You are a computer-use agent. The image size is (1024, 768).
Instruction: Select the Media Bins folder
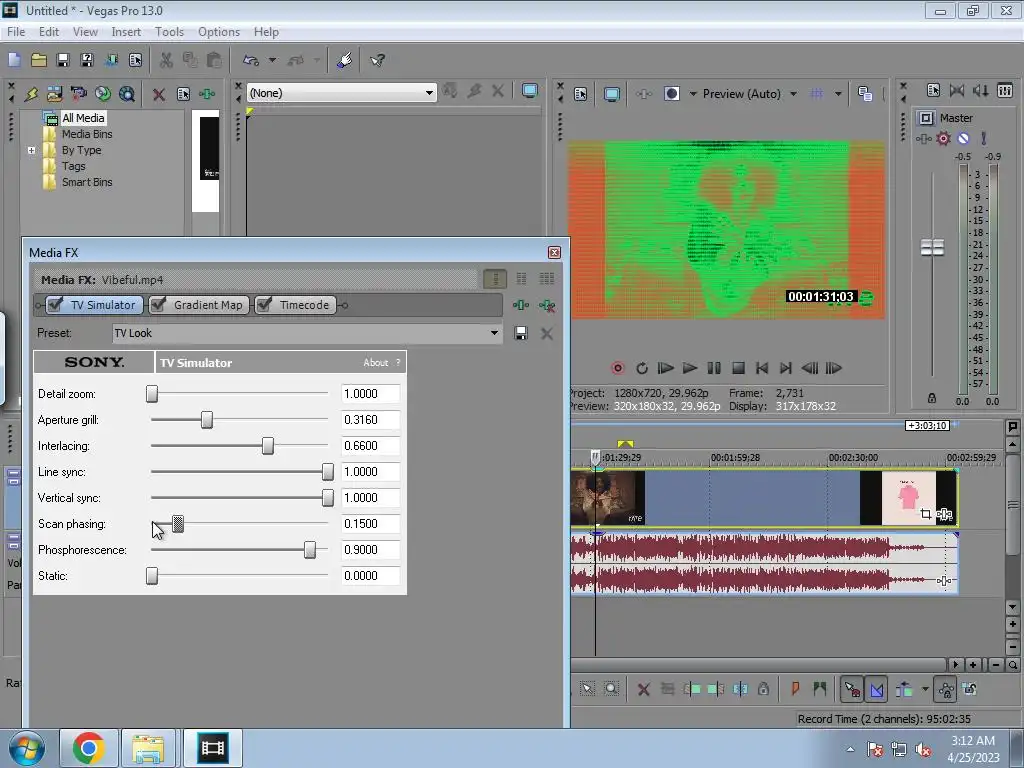(87, 134)
